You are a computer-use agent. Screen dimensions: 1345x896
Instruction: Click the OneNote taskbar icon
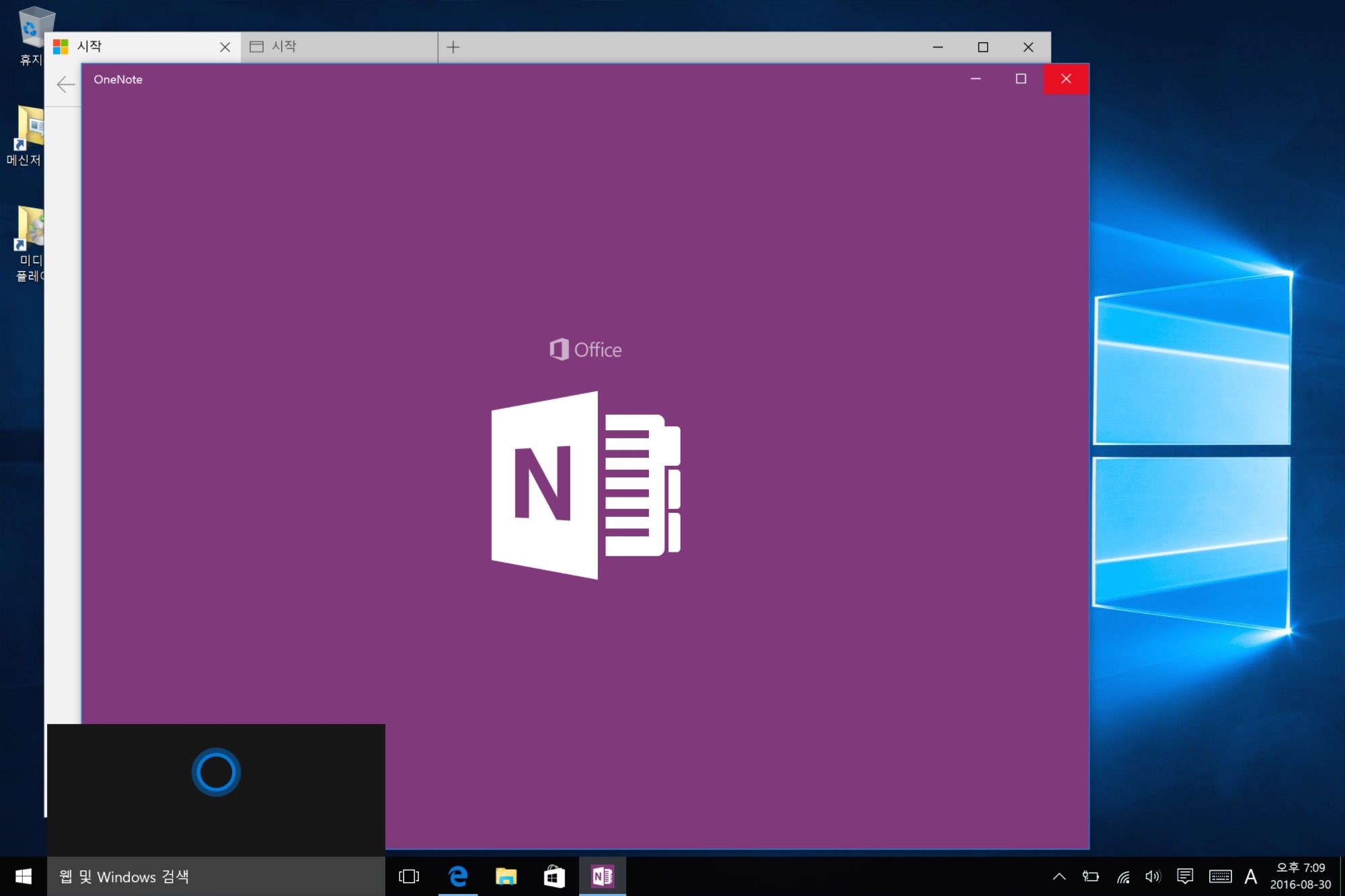(x=603, y=877)
